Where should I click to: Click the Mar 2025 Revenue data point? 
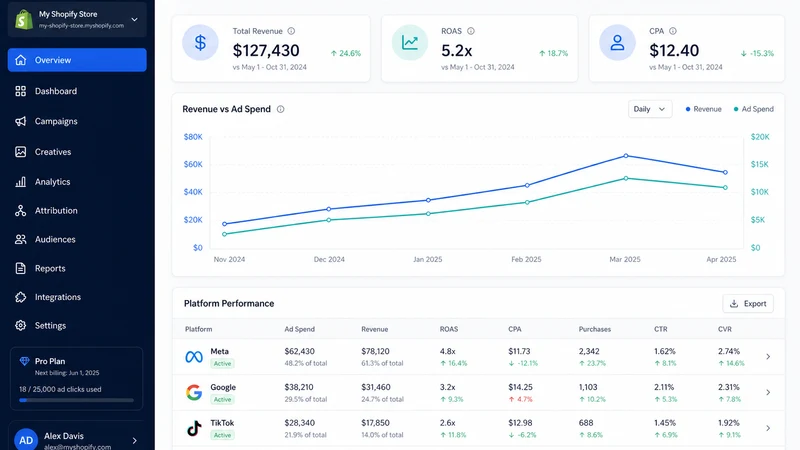point(626,156)
